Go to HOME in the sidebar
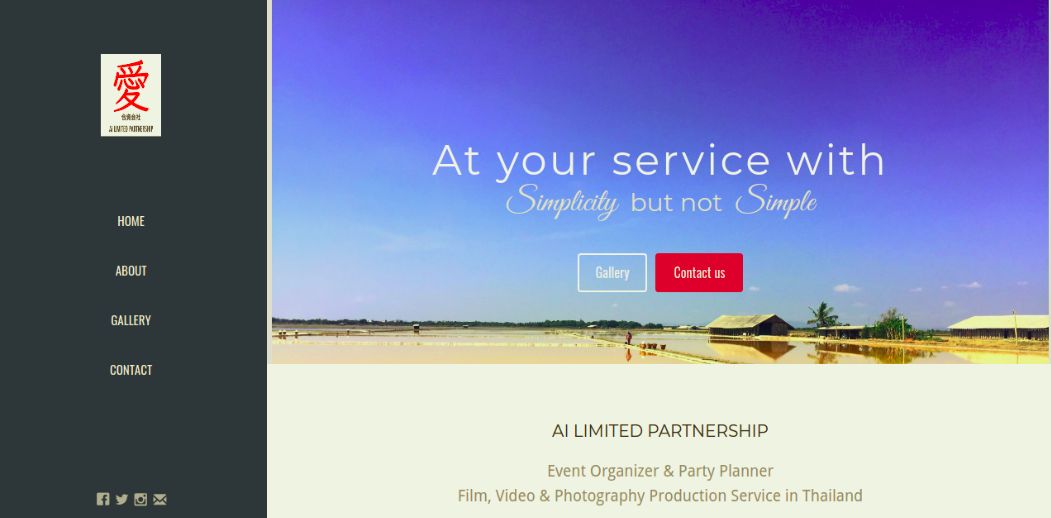 [131, 221]
